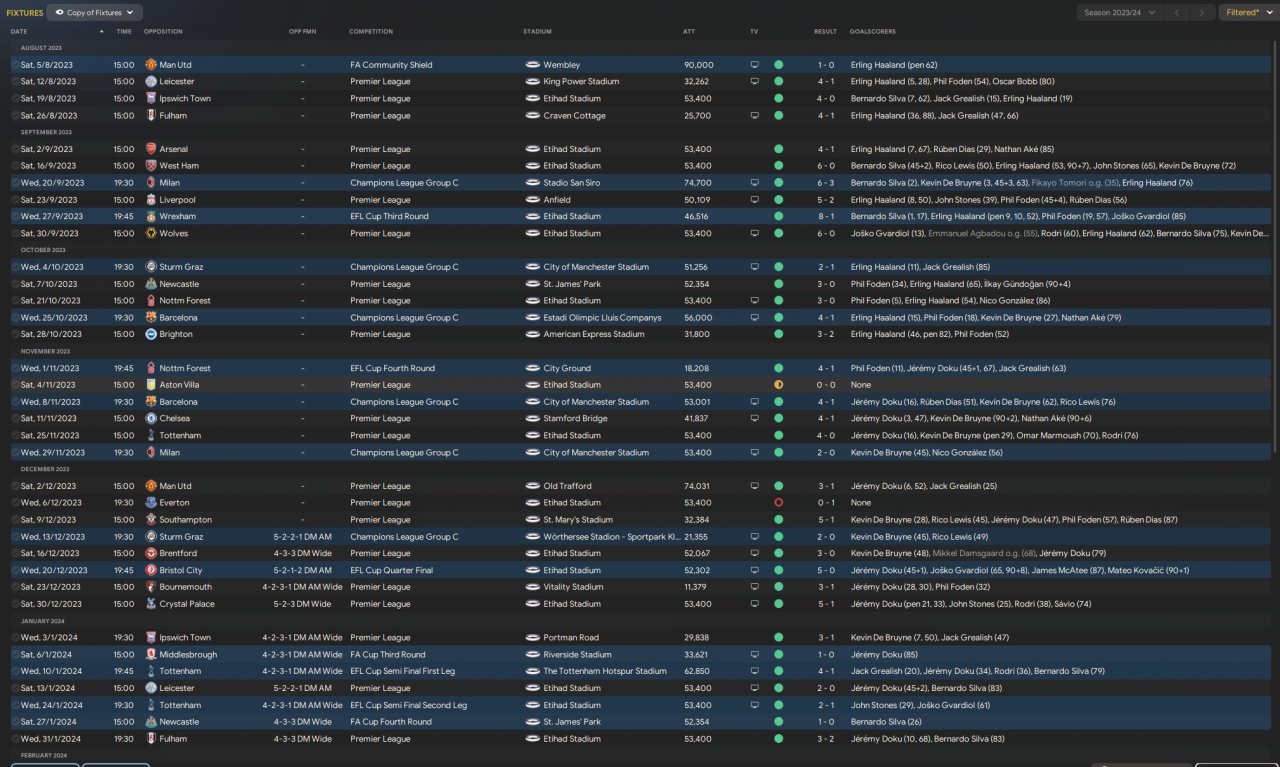Sort by the Opposition column header
Viewport: 1280px width, 767px height.
163,31
